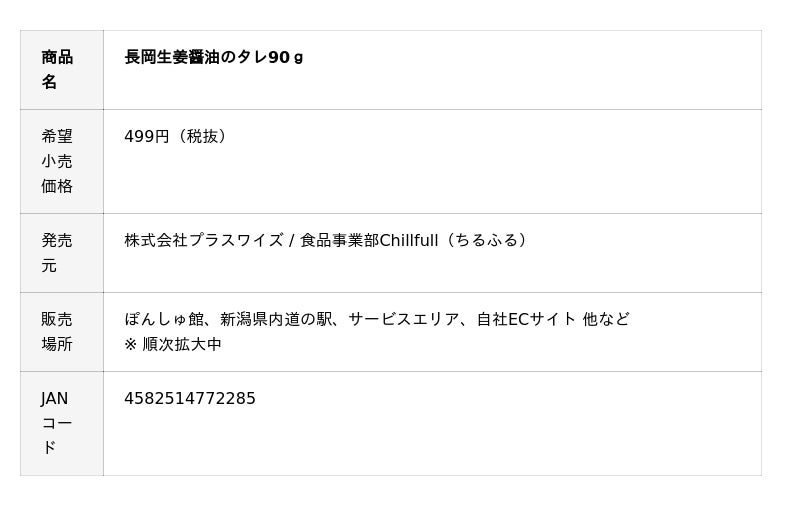800x506 pixels.
Task: Click the （税抜） tax note
Action: (x=202, y=136)
